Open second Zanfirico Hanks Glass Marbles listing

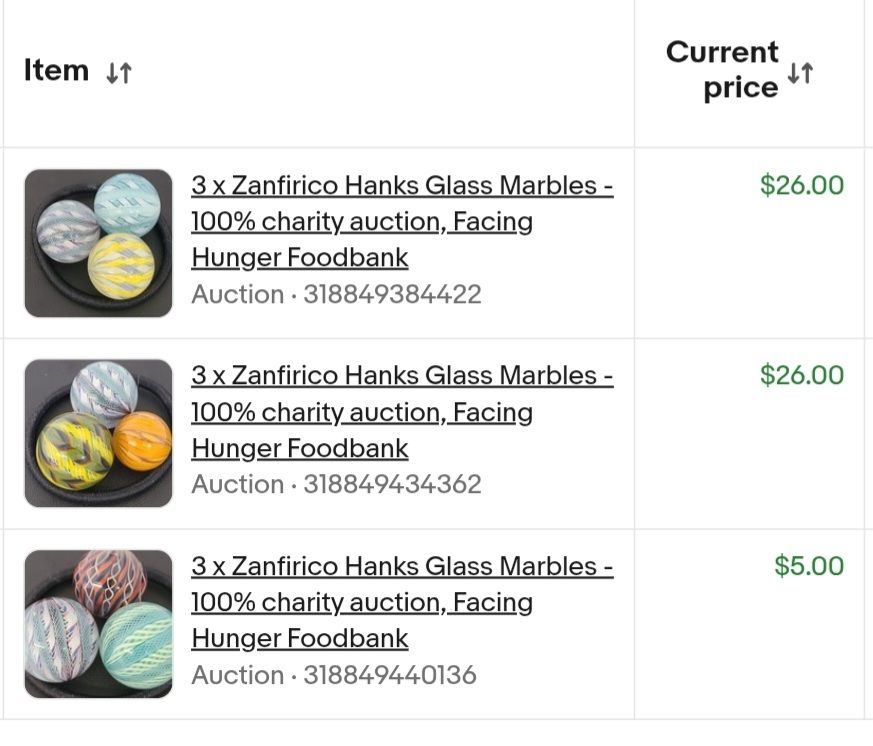coord(402,412)
